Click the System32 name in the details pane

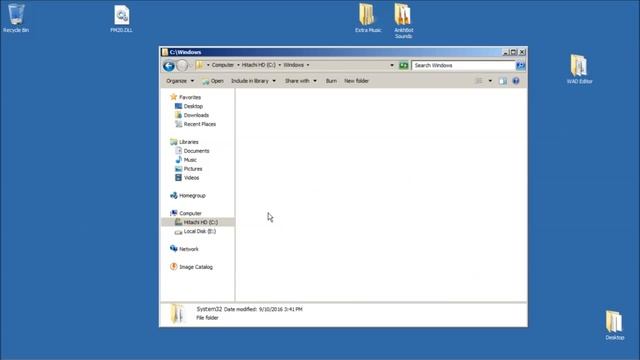coord(209,309)
